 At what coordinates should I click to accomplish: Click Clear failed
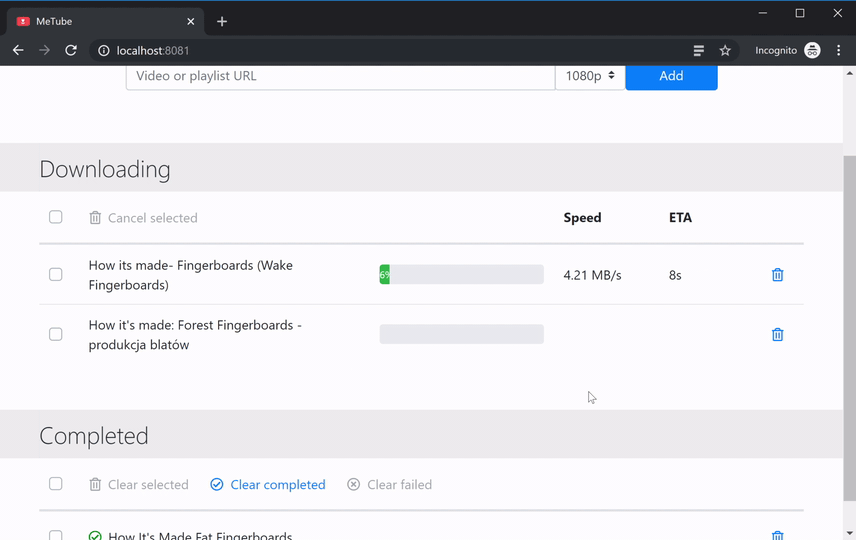(389, 484)
